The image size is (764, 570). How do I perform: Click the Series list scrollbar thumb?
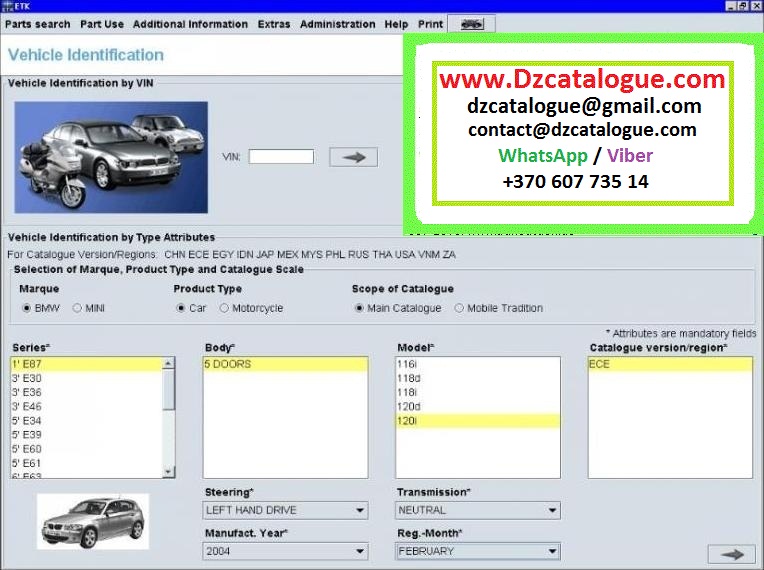coord(169,390)
